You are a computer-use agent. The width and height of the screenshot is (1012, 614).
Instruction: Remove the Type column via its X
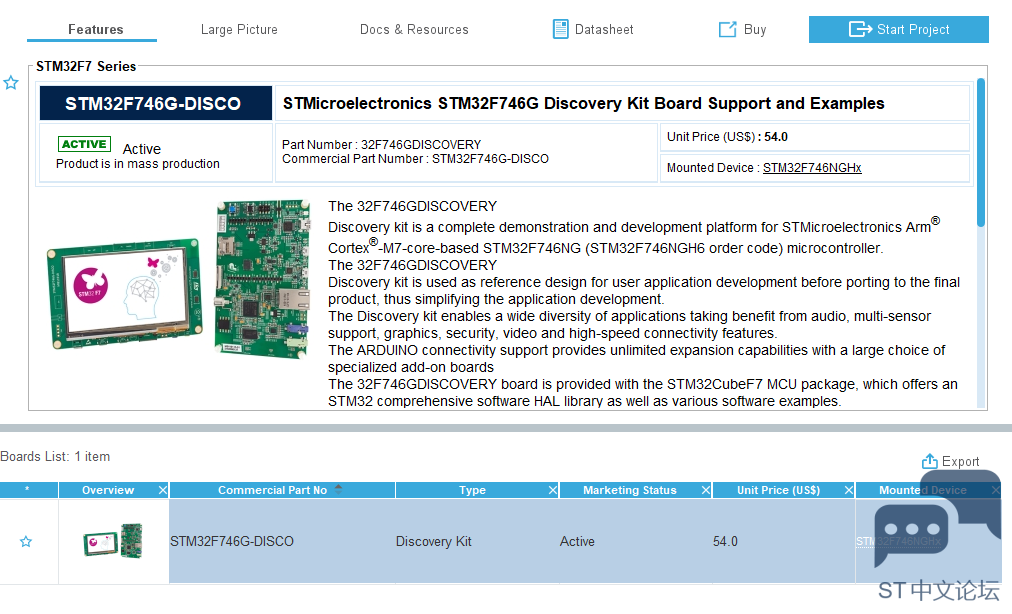[x=552, y=491]
